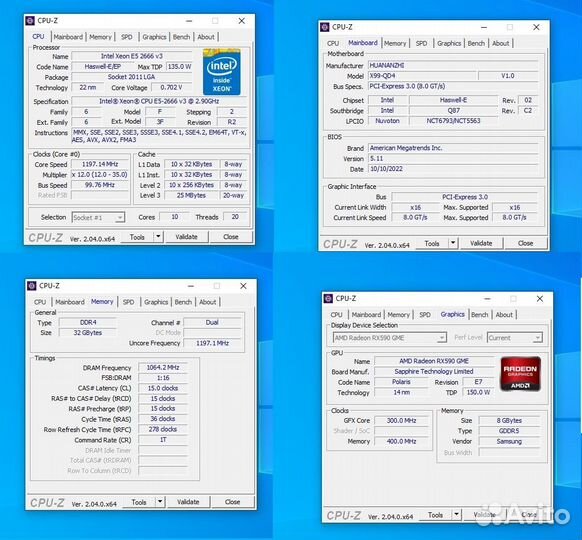582x540 pixels.
Task: Click Close button in the CPU window
Action: (x=231, y=237)
